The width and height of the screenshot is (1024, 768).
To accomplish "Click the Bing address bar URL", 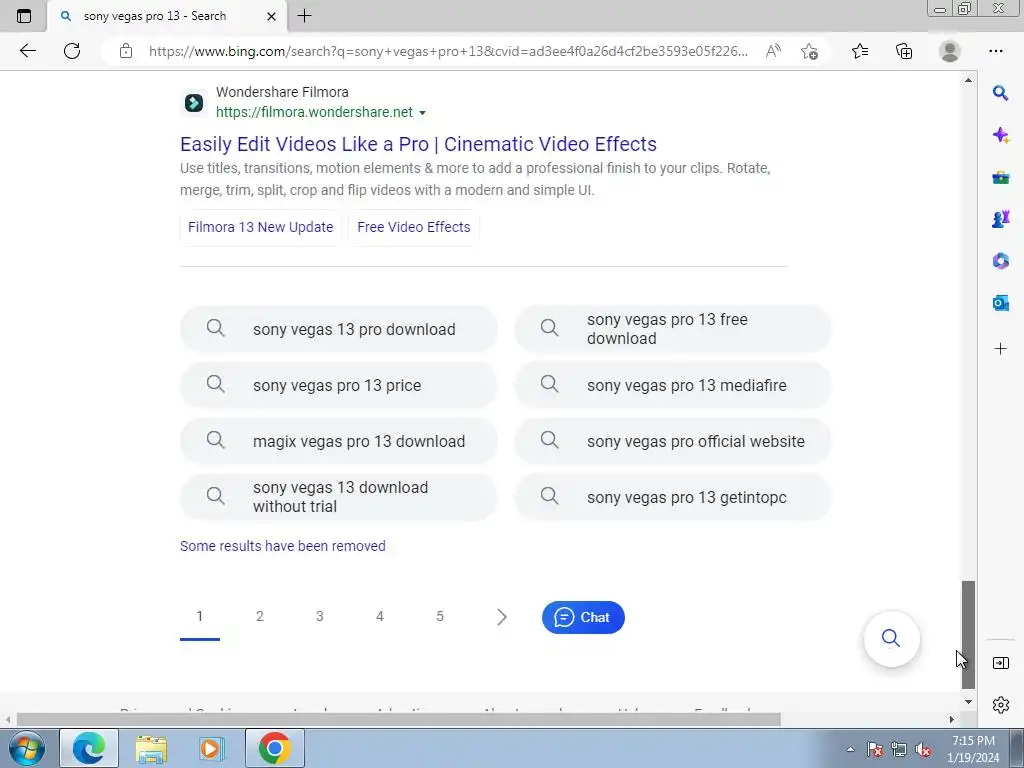I will click(x=448, y=51).
